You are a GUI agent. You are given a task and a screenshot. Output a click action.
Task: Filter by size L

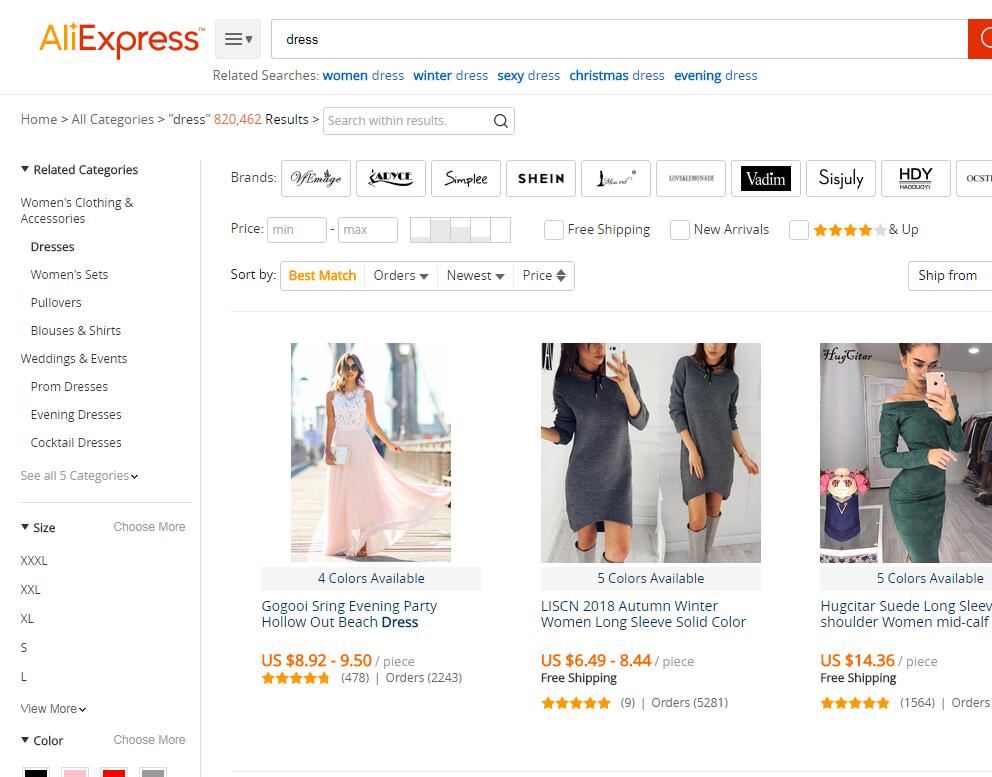click(x=24, y=677)
